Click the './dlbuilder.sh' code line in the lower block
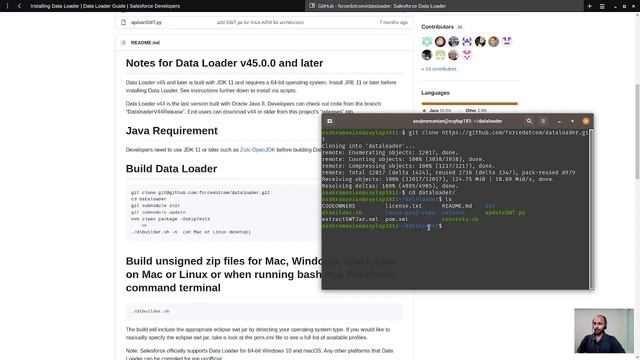This screenshot has height=360, width=640. [150, 311]
